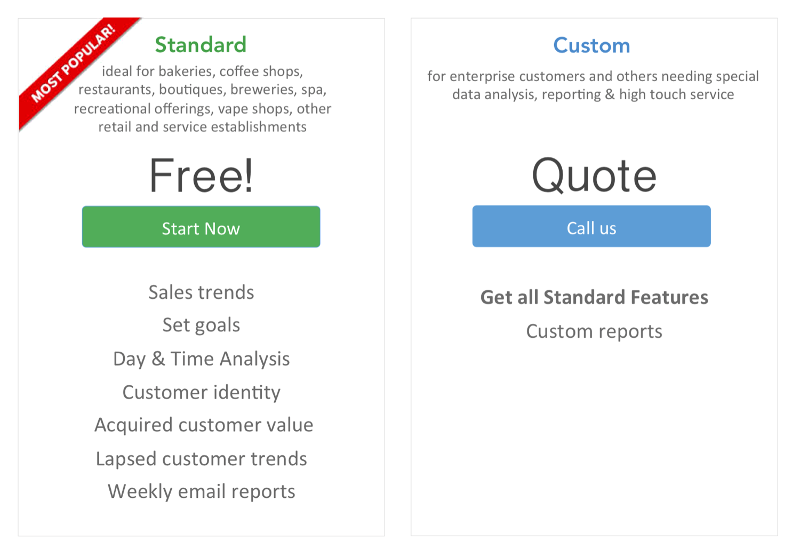Click the Custom reports feature
The image size is (800, 556).
[x=594, y=332]
